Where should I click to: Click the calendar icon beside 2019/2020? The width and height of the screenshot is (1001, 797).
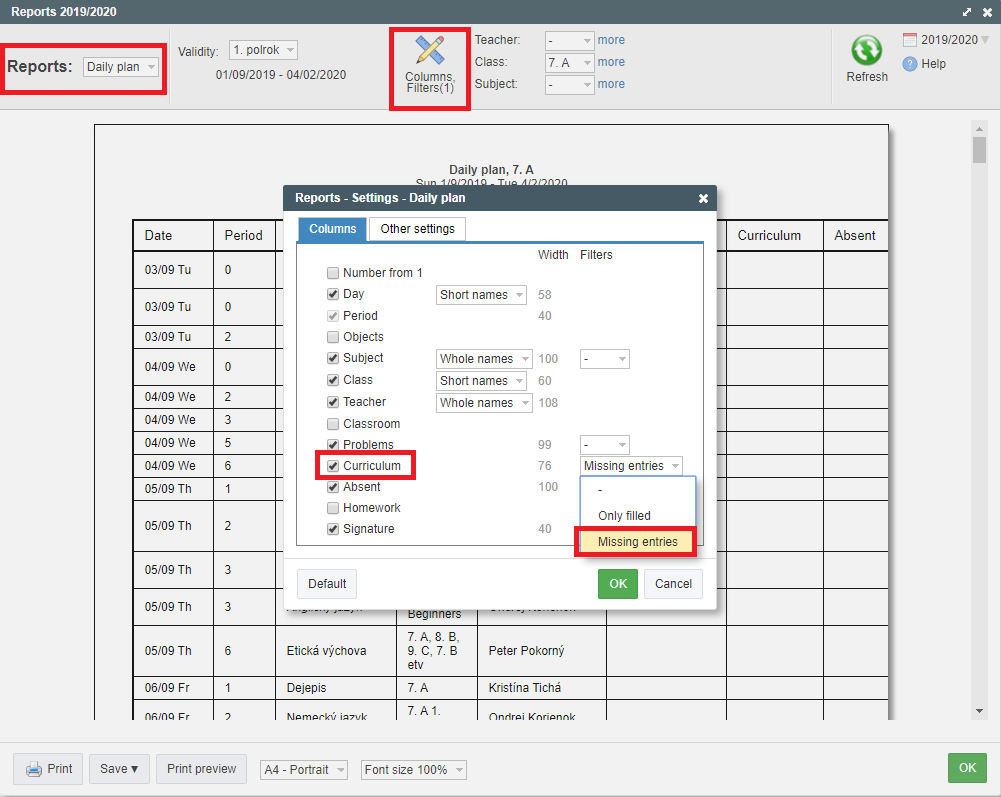(x=910, y=40)
